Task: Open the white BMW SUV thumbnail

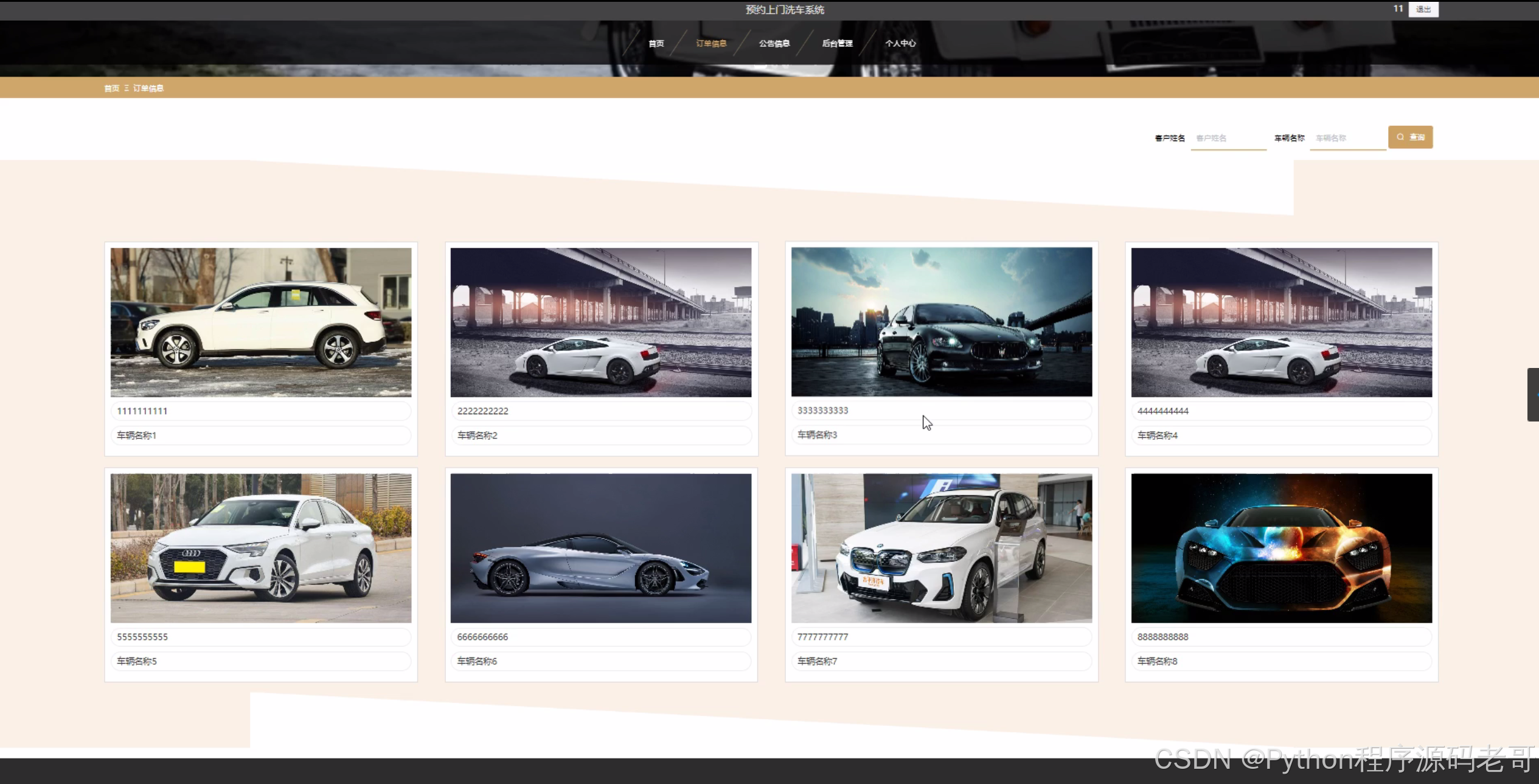Action: [941, 548]
